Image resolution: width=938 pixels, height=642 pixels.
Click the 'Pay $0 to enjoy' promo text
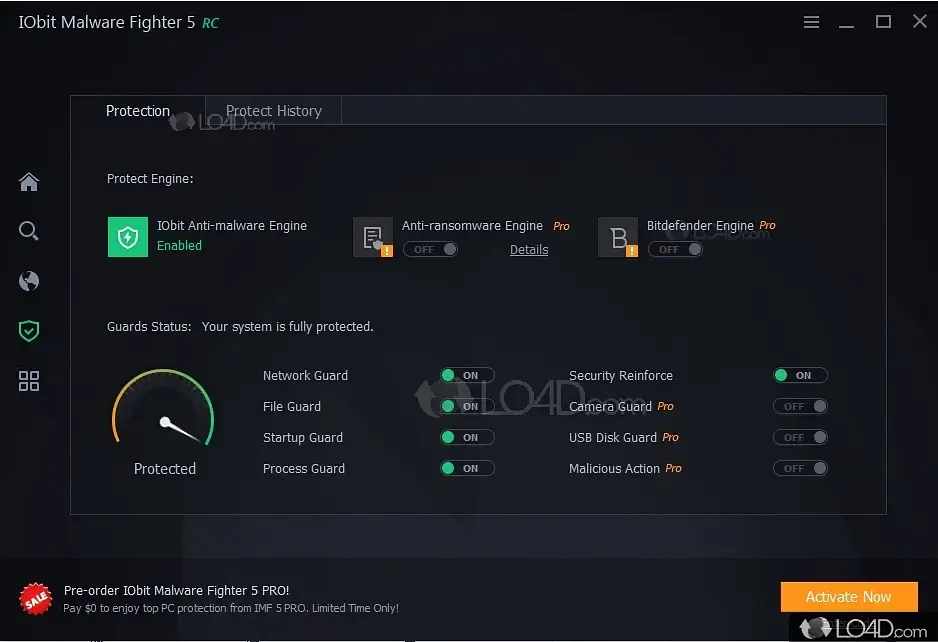(x=231, y=608)
